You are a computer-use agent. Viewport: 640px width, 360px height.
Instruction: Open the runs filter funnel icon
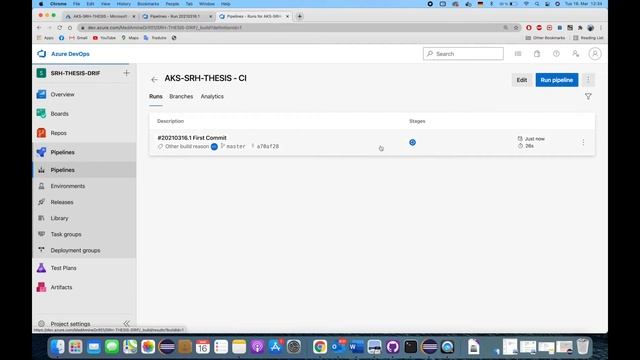pyautogui.click(x=588, y=97)
